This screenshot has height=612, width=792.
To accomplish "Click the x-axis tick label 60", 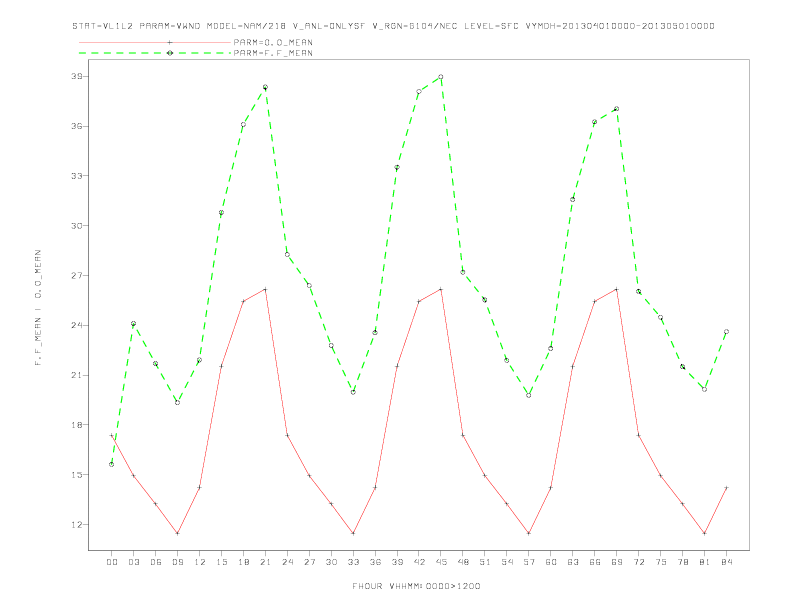I will click(x=551, y=562).
